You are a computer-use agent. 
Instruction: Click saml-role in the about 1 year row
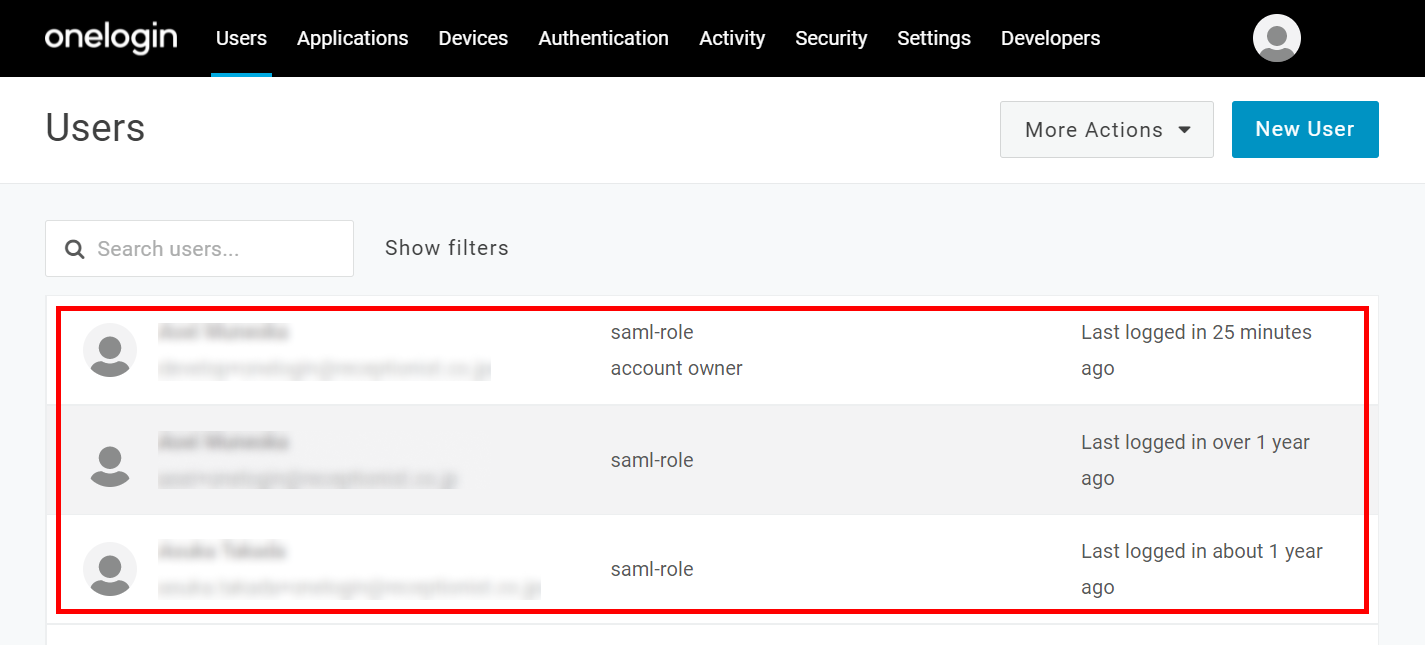click(652, 569)
